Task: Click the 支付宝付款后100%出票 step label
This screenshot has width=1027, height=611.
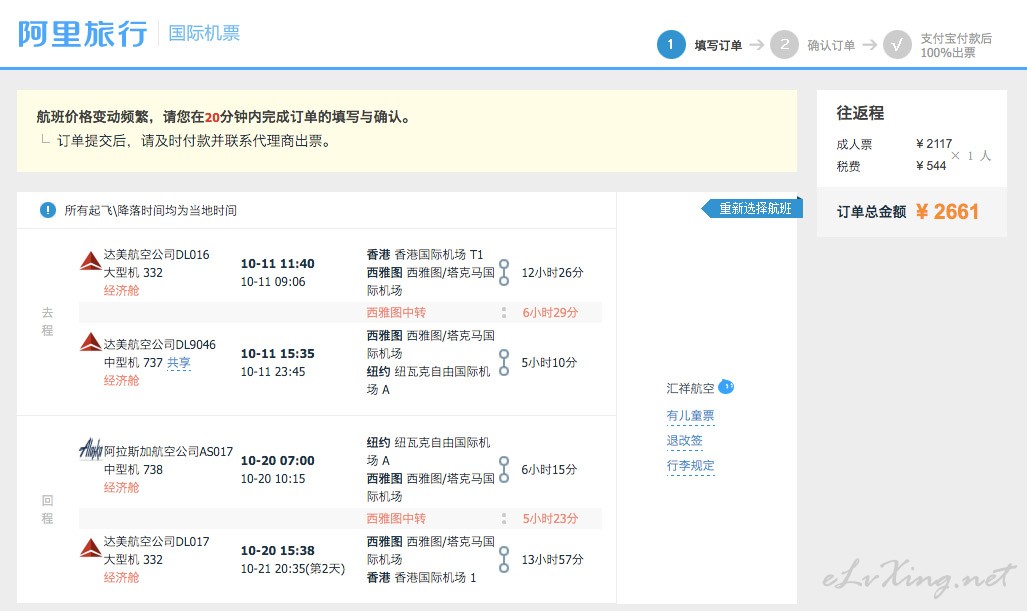Action: pyautogui.click(x=956, y=45)
